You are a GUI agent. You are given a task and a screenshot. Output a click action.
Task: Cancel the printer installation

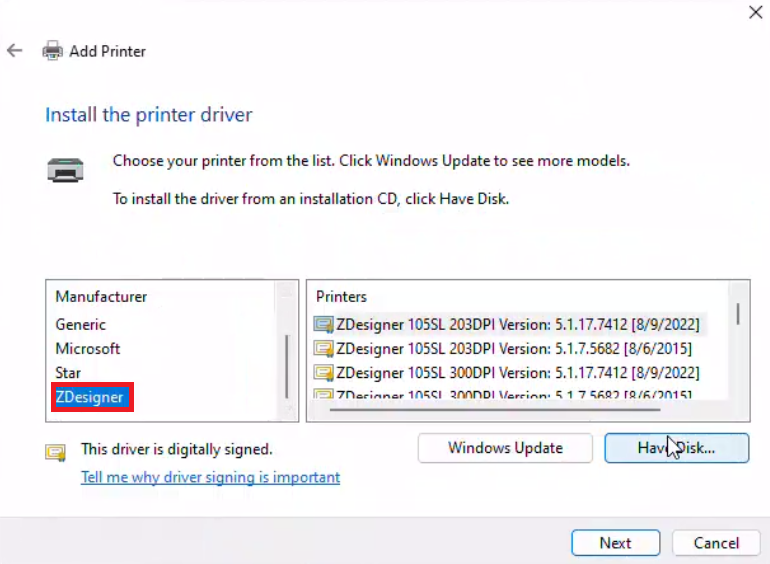pyautogui.click(x=716, y=543)
